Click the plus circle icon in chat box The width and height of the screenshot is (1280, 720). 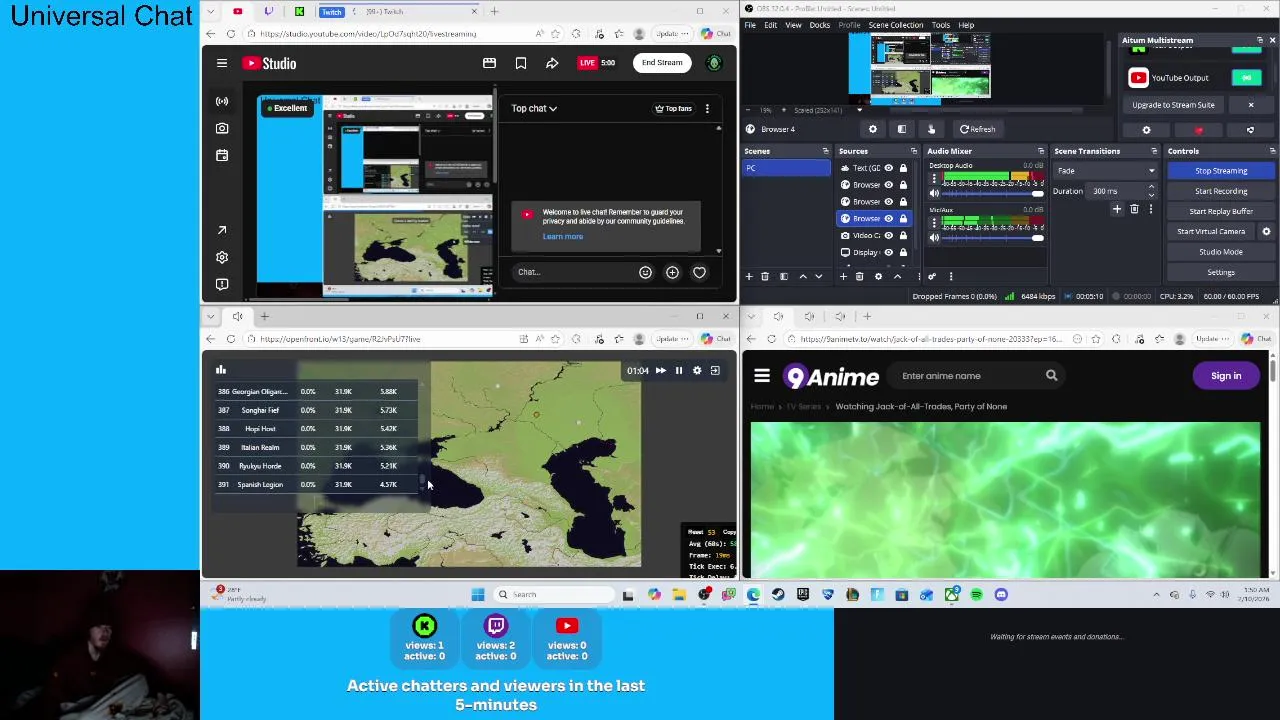(672, 272)
